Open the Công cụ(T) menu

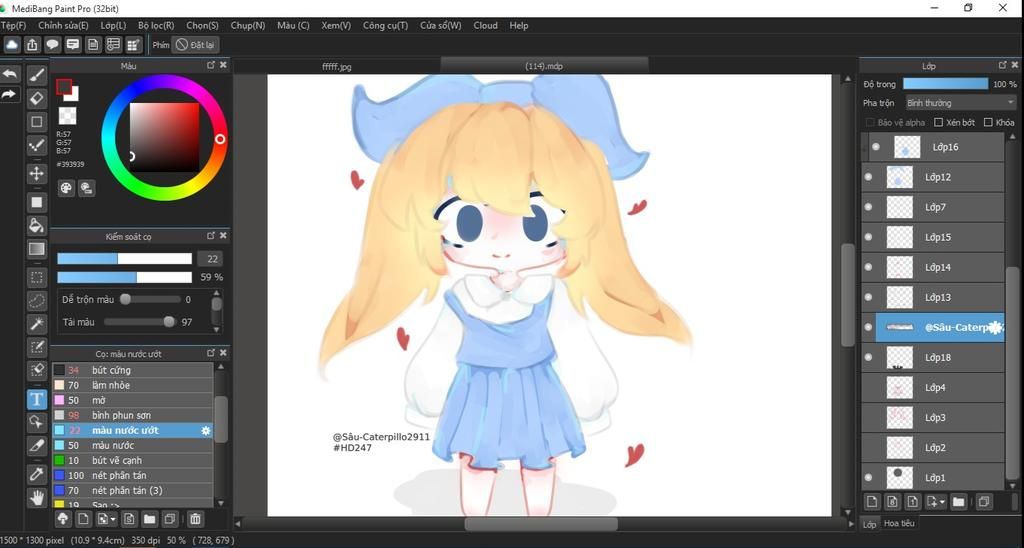(x=385, y=25)
